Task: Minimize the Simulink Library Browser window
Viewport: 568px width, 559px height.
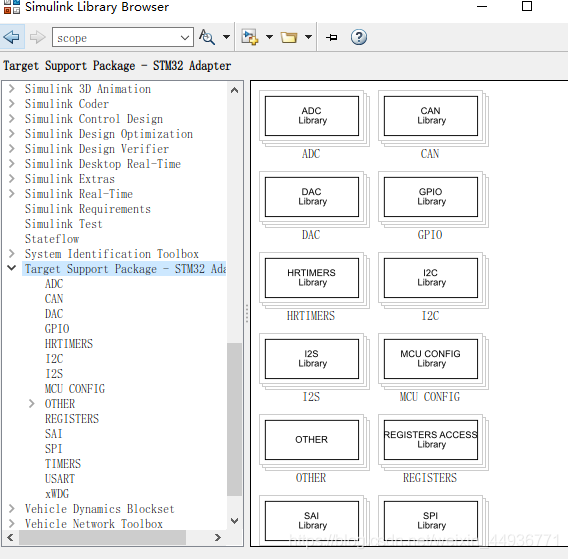Action: 482,7
